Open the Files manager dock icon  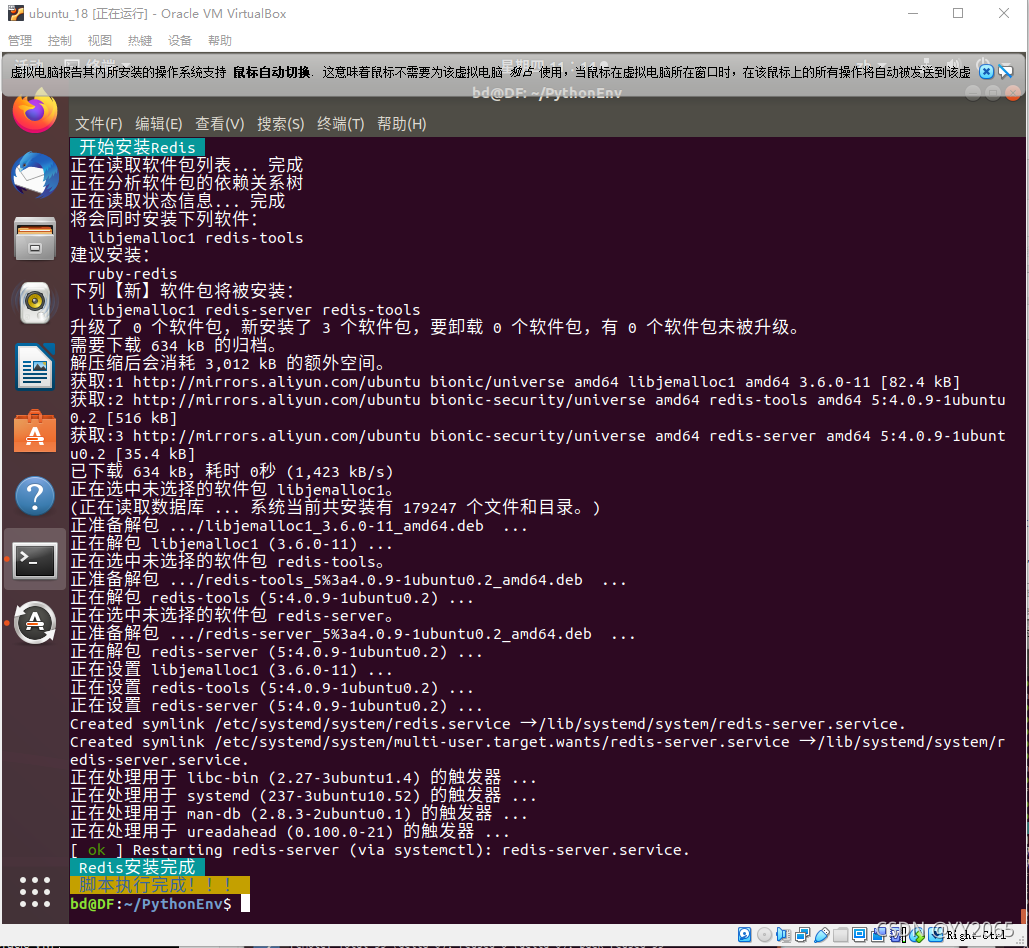pyautogui.click(x=35, y=238)
